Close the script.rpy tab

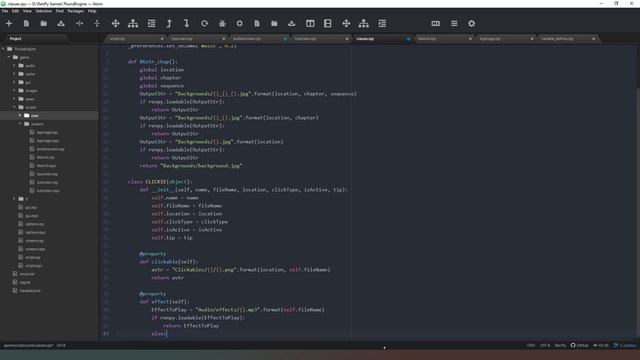point(162,39)
